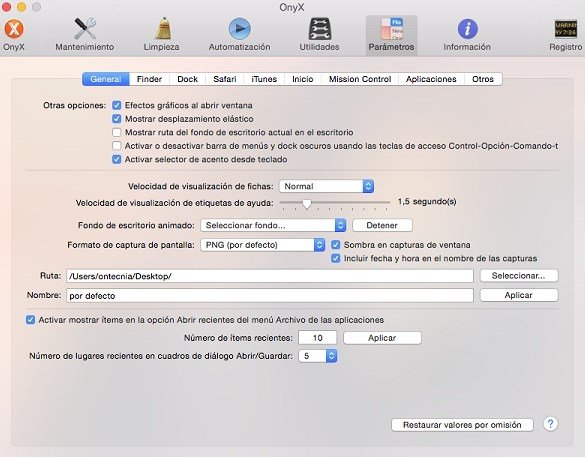Screen dimensions: 585x457
Task: Click Seleccionar... button for Ruta
Action: coord(519,276)
